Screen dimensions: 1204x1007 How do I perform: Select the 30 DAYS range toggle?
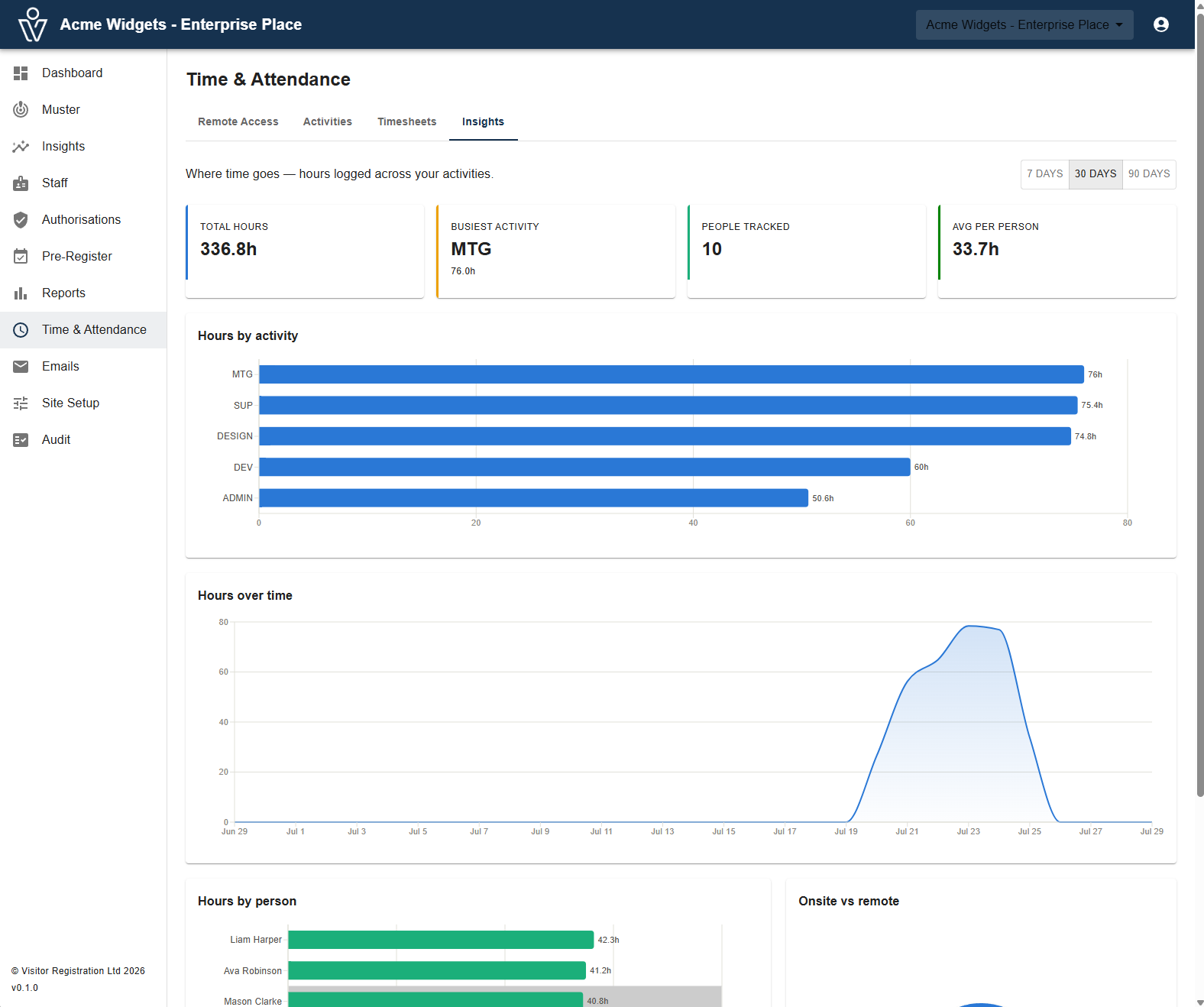tap(1096, 174)
